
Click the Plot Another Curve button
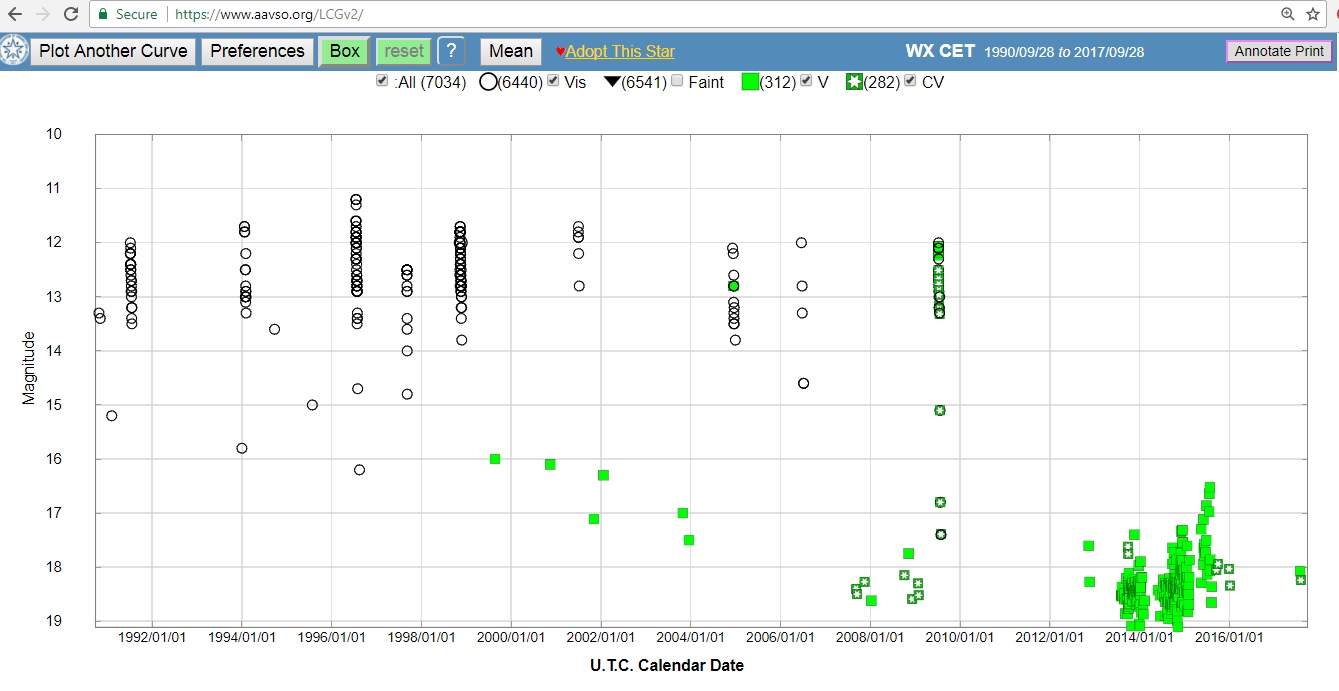113,51
